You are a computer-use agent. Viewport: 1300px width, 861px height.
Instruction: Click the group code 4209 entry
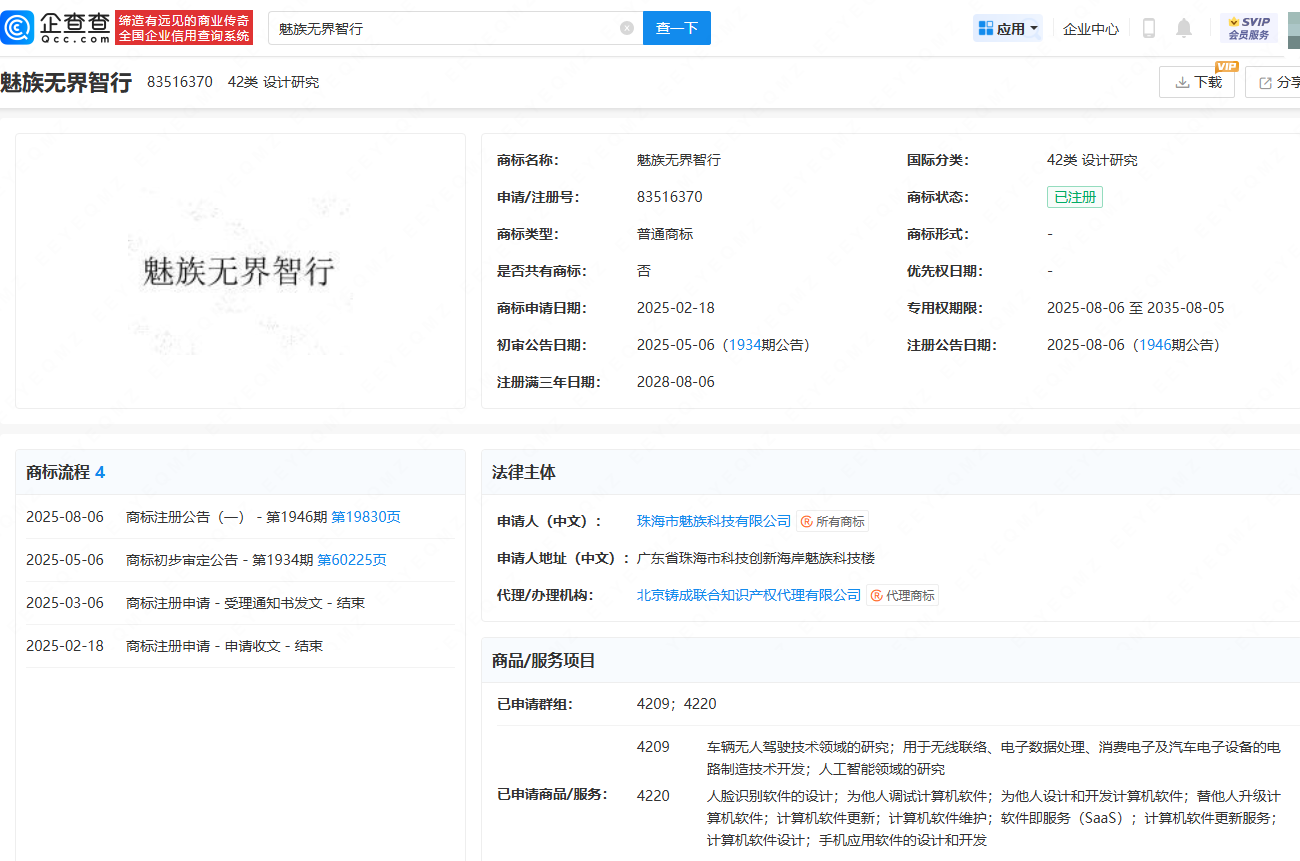pos(653,747)
